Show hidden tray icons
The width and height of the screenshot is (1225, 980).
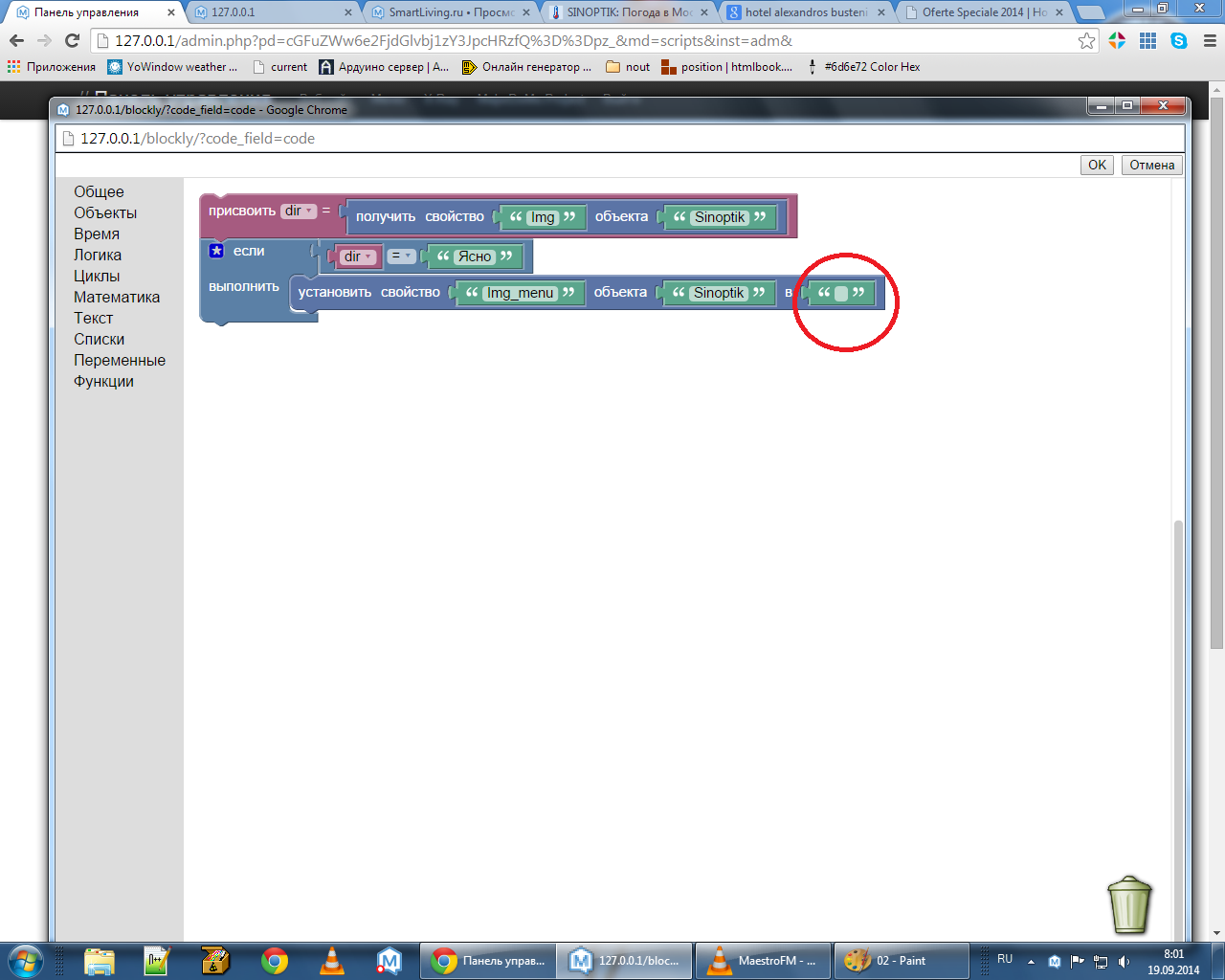(x=1031, y=961)
